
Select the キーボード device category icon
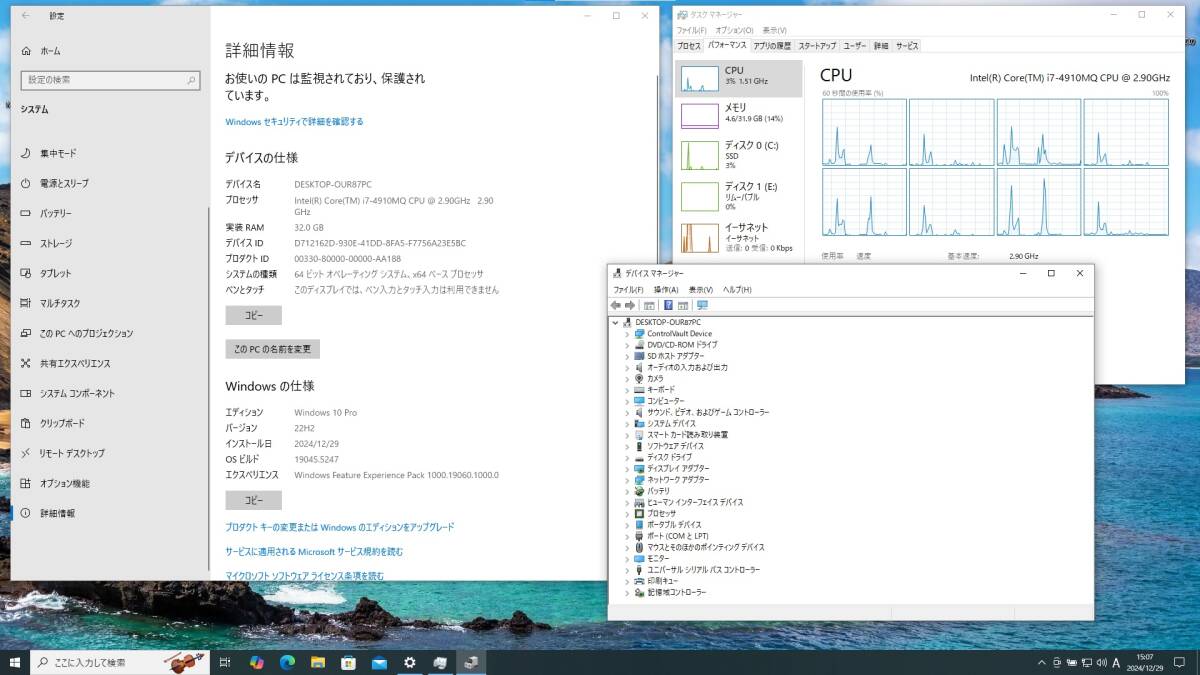(x=640, y=390)
